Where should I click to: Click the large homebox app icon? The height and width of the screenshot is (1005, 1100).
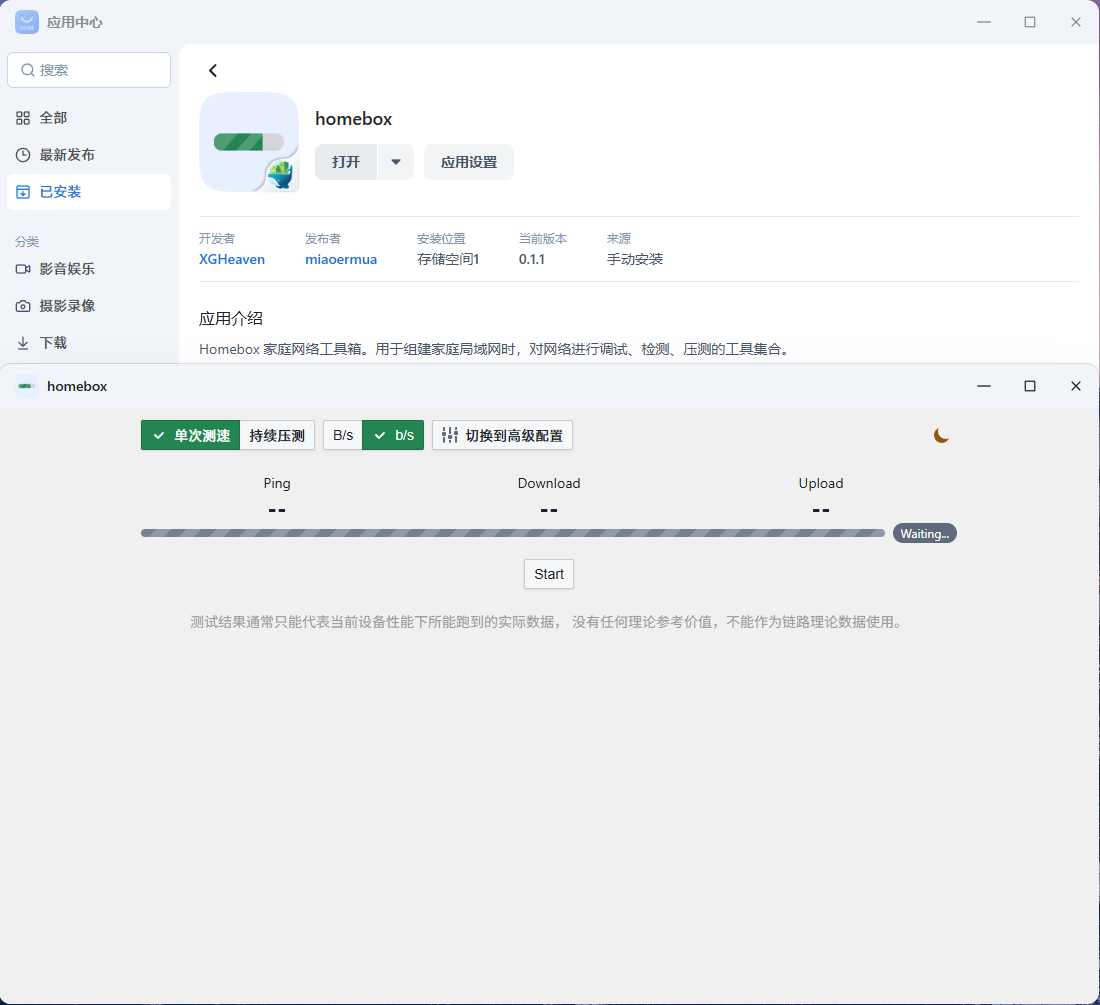click(249, 142)
